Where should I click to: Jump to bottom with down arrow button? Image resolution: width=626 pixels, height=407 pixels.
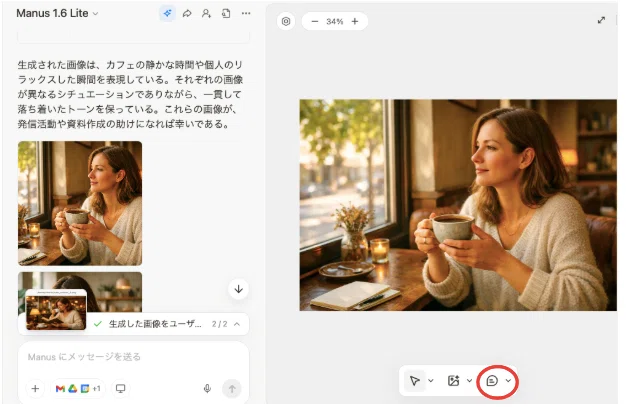tap(238, 289)
